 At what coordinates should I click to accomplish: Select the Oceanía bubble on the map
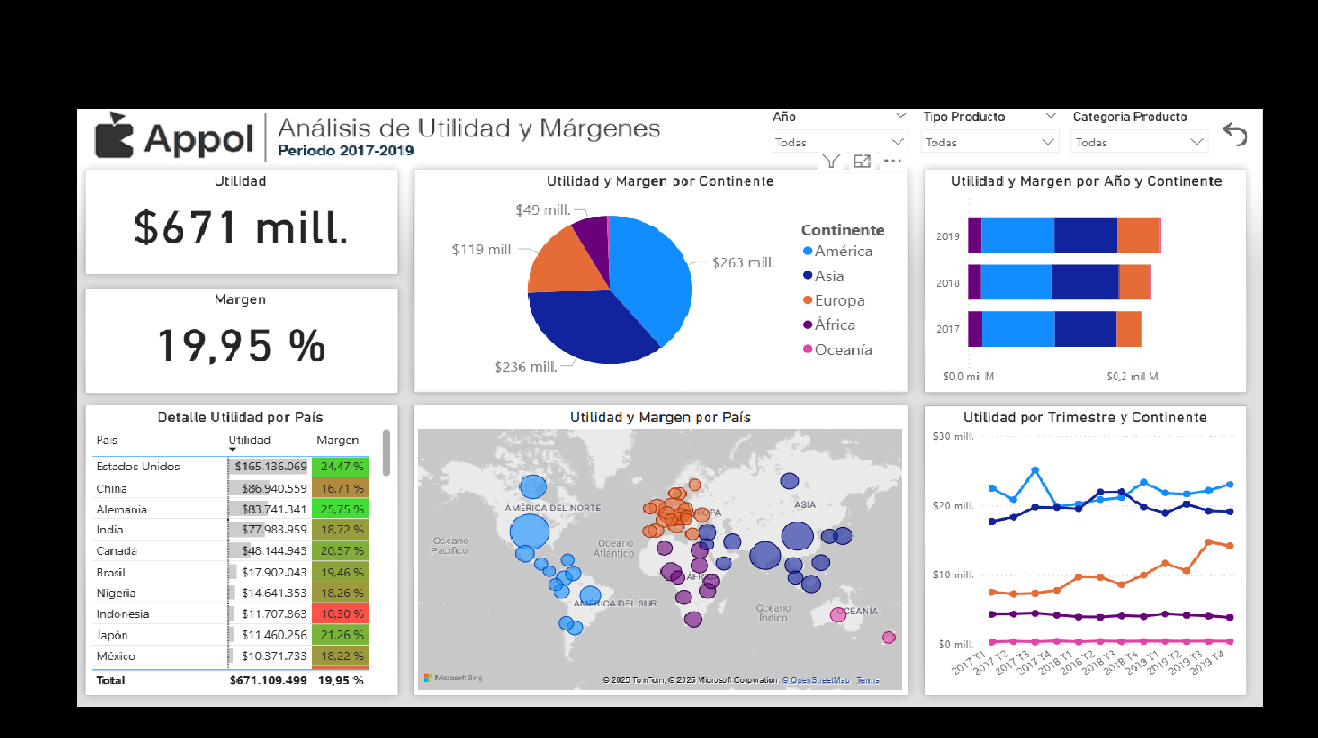(x=838, y=615)
